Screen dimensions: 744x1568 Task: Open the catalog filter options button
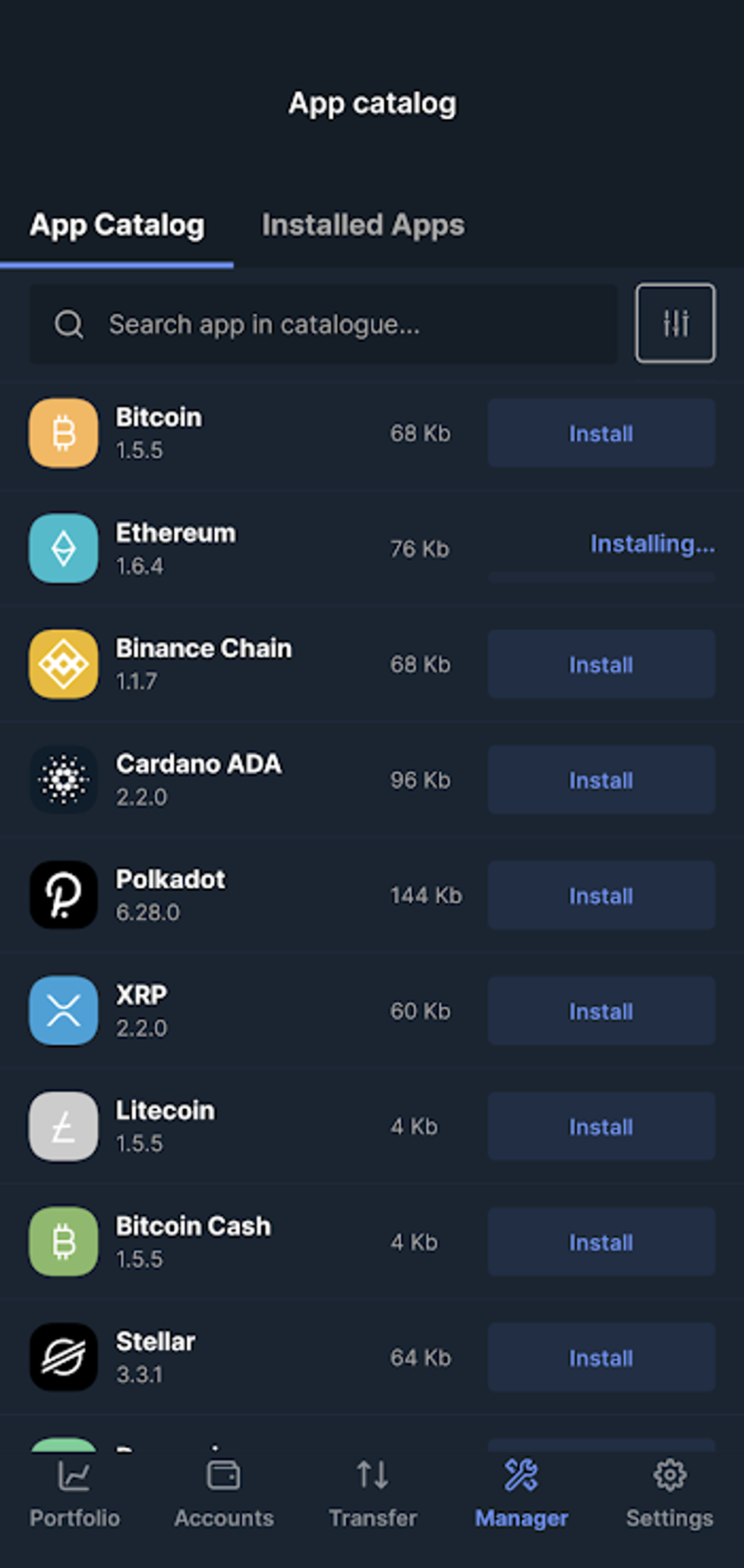(675, 323)
